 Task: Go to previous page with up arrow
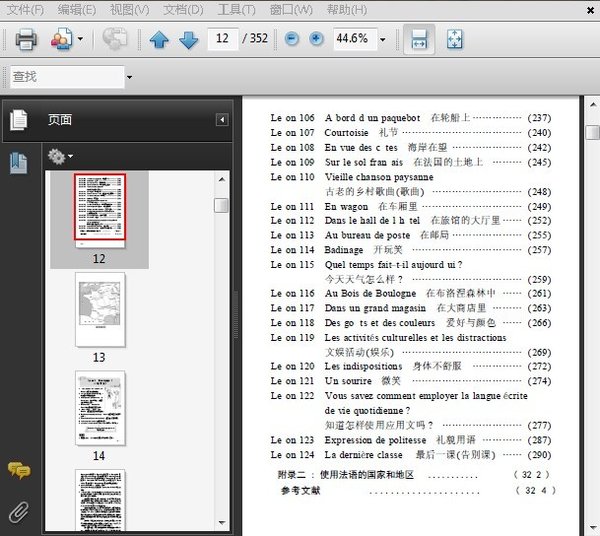(x=159, y=39)
